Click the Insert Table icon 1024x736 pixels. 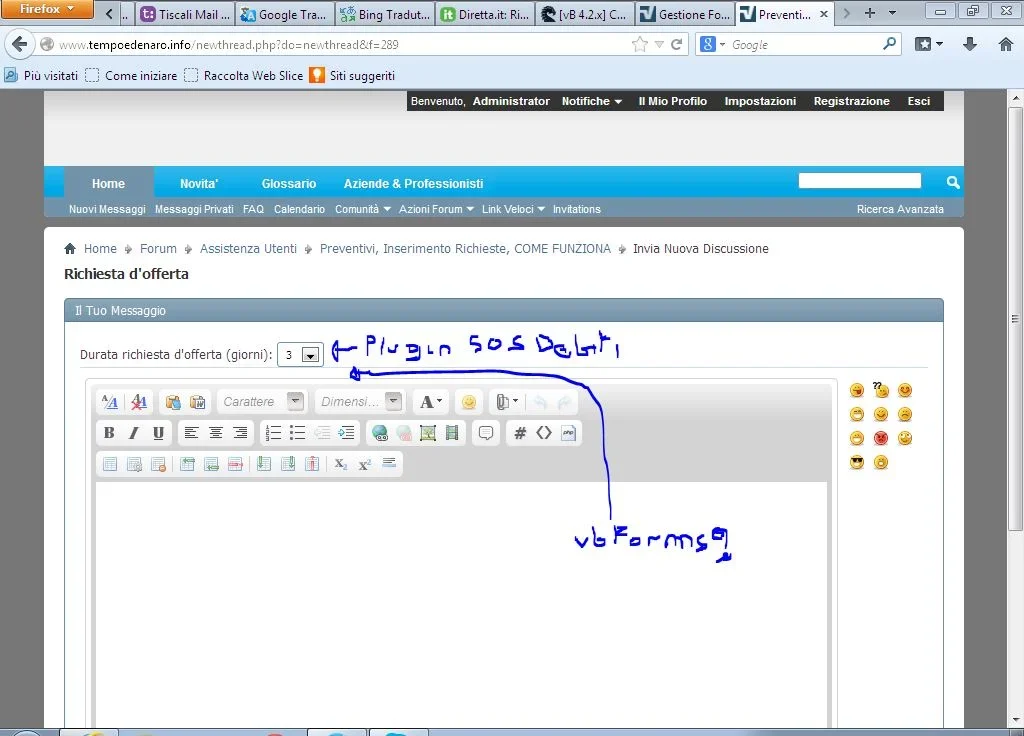coord(110,464)
